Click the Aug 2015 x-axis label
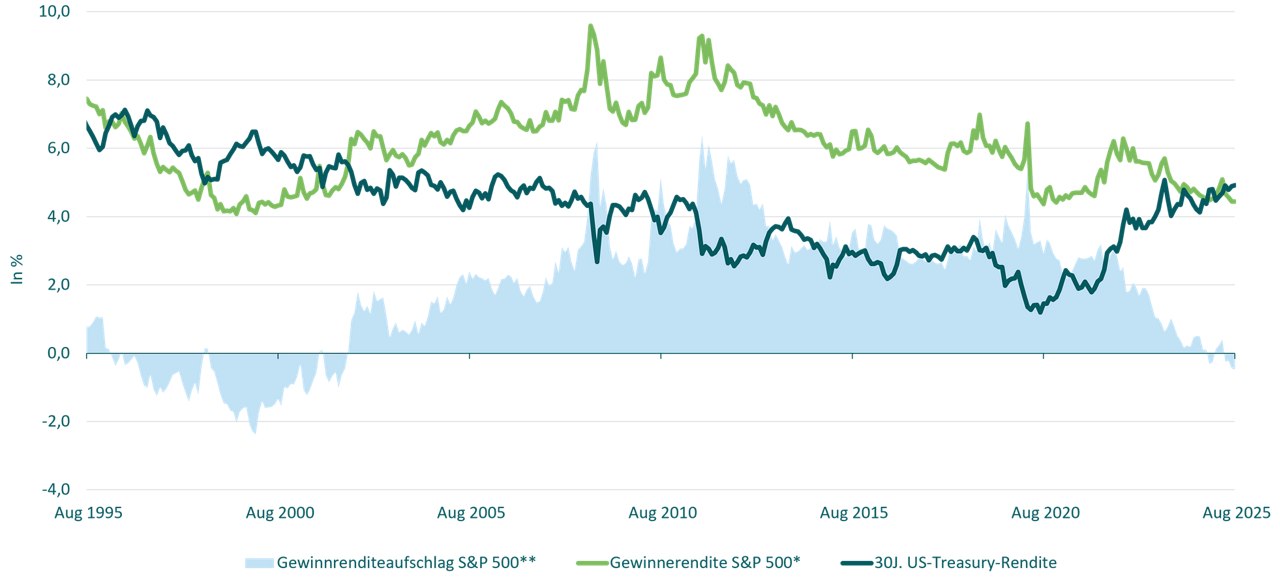The height and width of the screenshot is (588, 1280). coord(853,513)
